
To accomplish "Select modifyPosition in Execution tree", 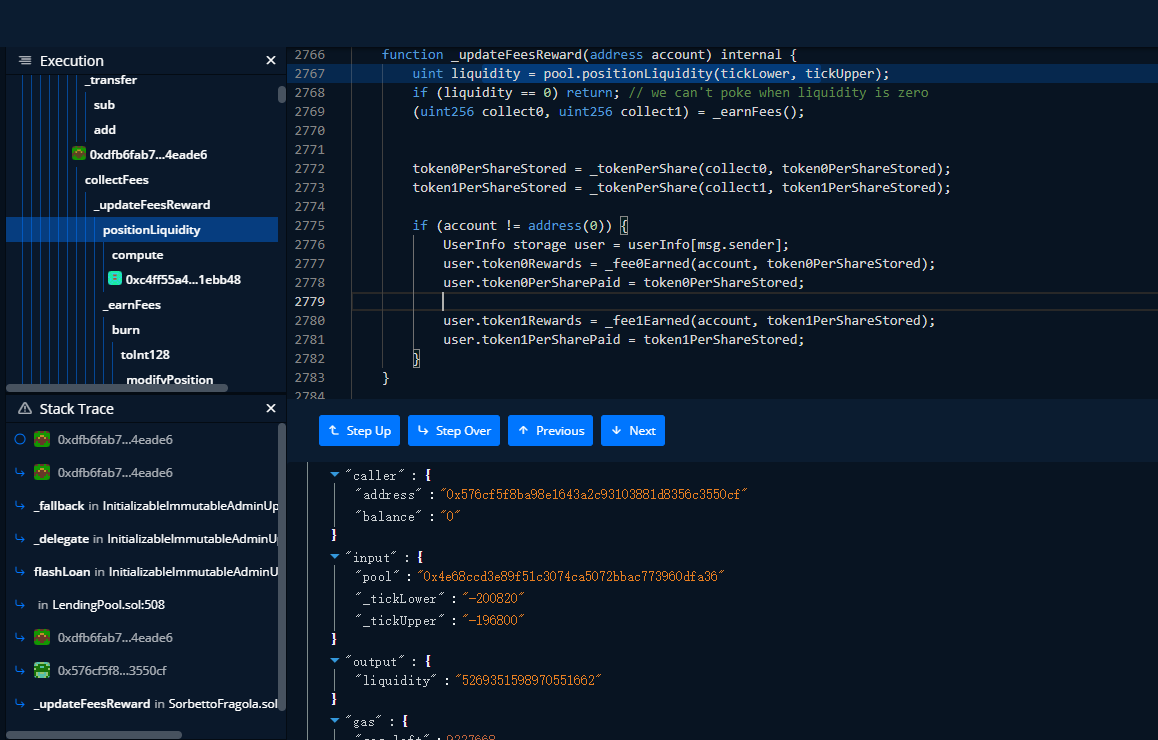I will click(170, 380).
